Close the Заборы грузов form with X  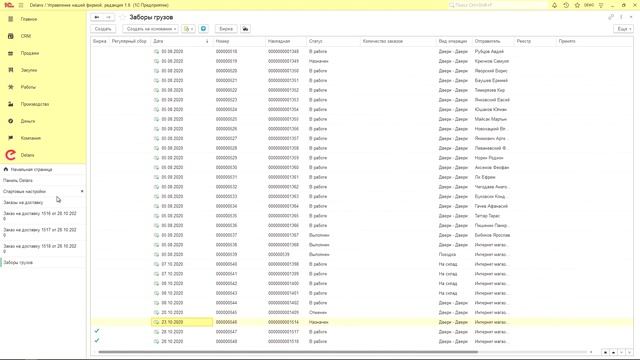(631, 17)
